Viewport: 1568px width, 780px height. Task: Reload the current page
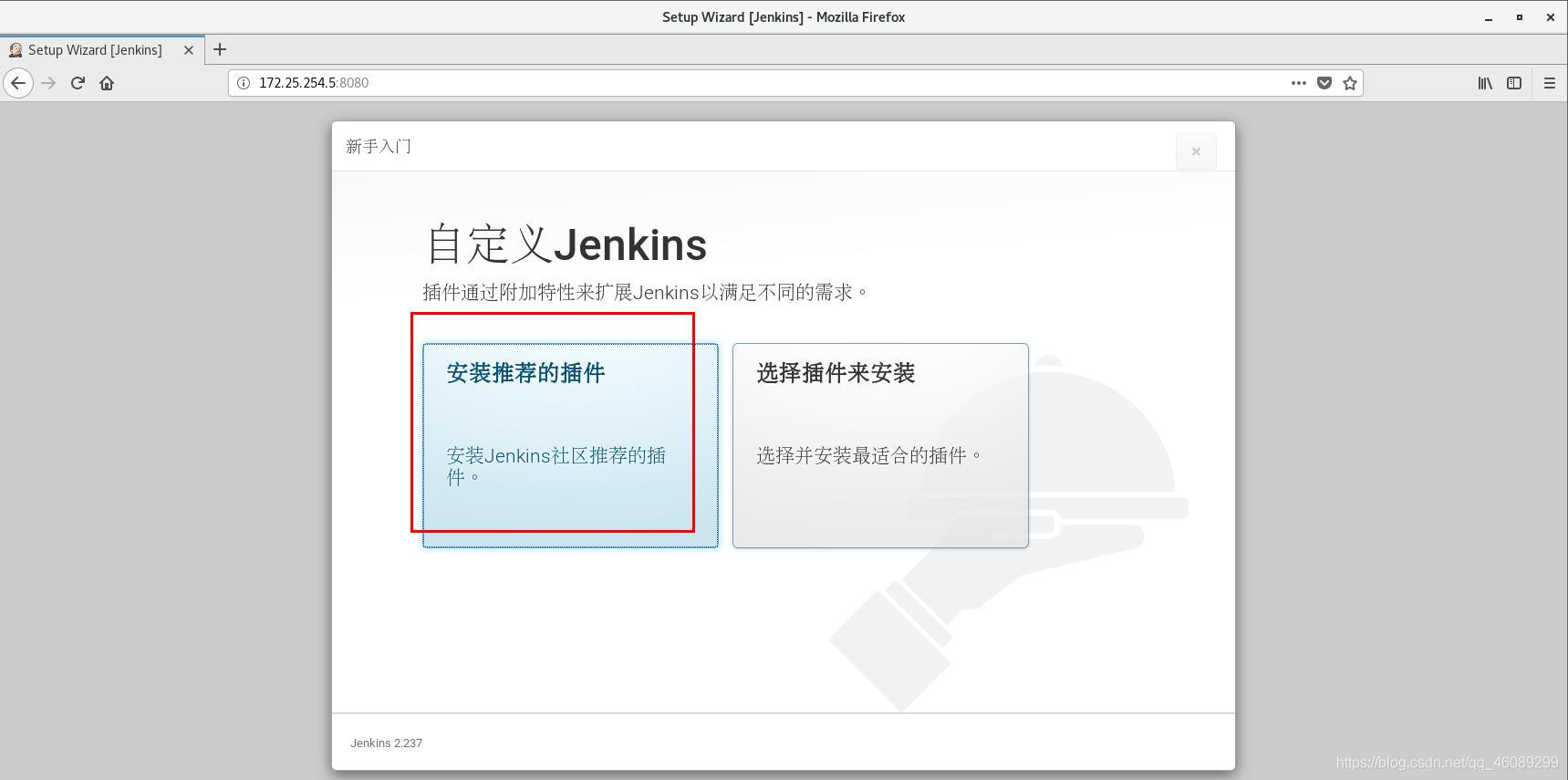(78, 83)
